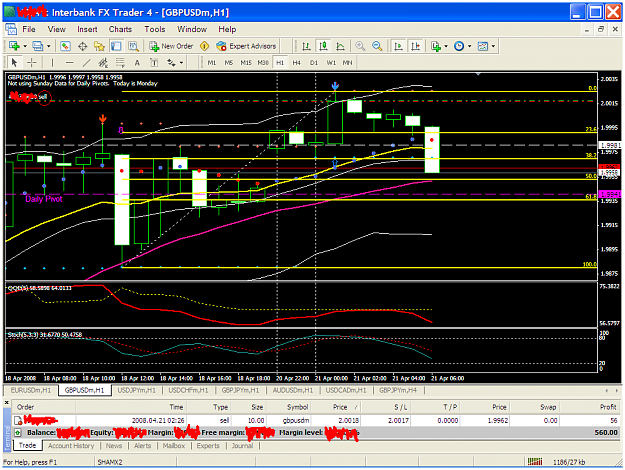Expand the Templates dropdown arrow
The width and height of the screenshot is (625, 470).
pos(493,46)
